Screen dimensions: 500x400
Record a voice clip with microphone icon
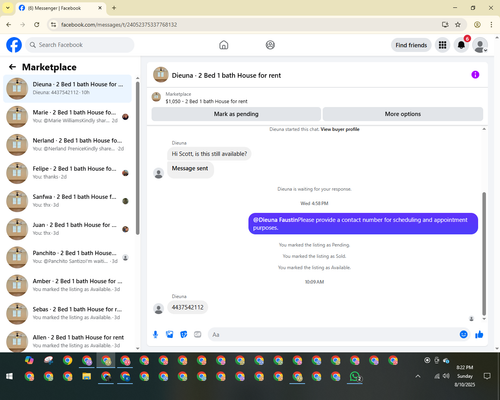coord(155,334)
